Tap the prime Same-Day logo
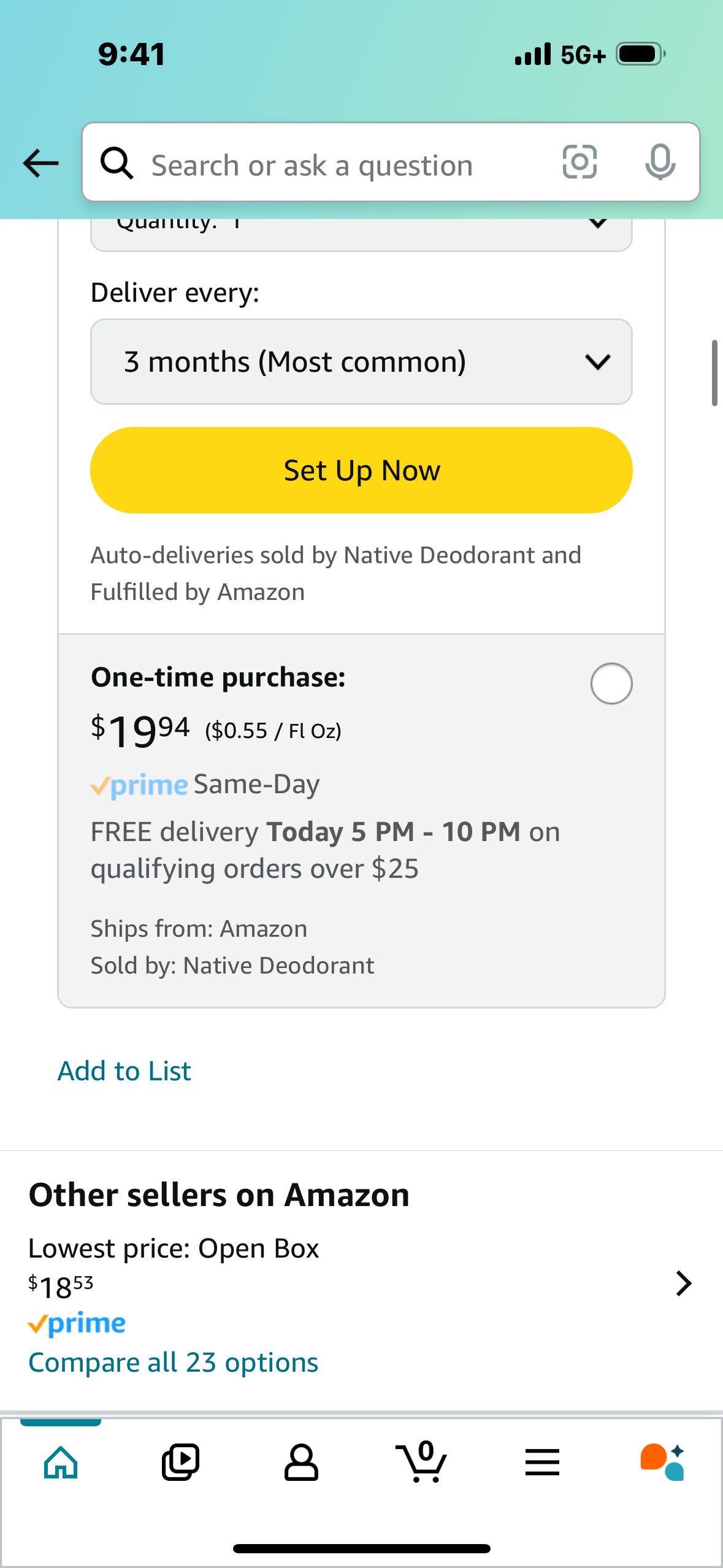Screen dimensions: 723x1568 [x=140, y=785]
